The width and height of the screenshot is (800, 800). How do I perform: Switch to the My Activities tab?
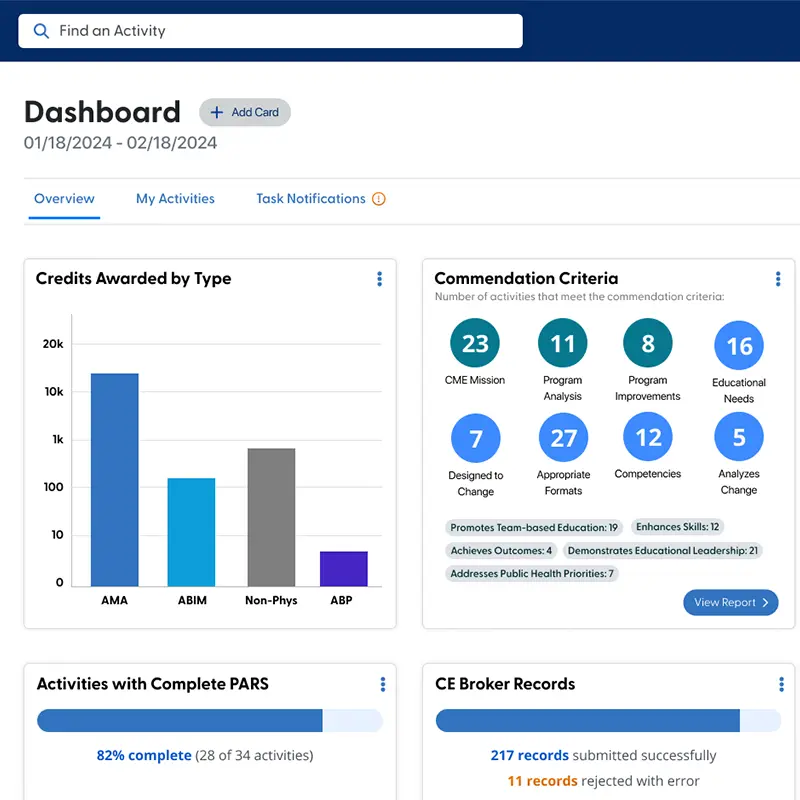tap(175, 199)
